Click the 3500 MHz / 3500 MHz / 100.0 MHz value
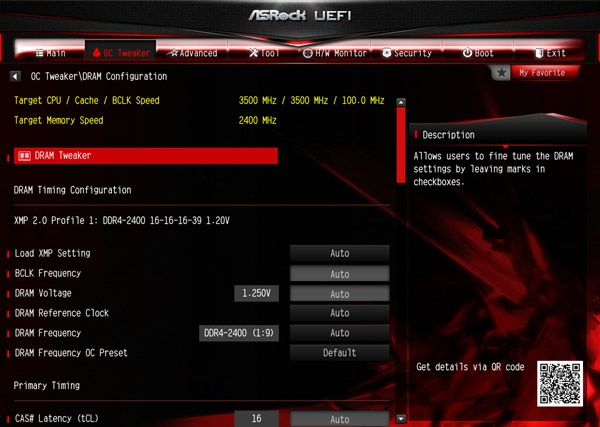This screenshot has height=427, width=600. click(x=311, y=100)
